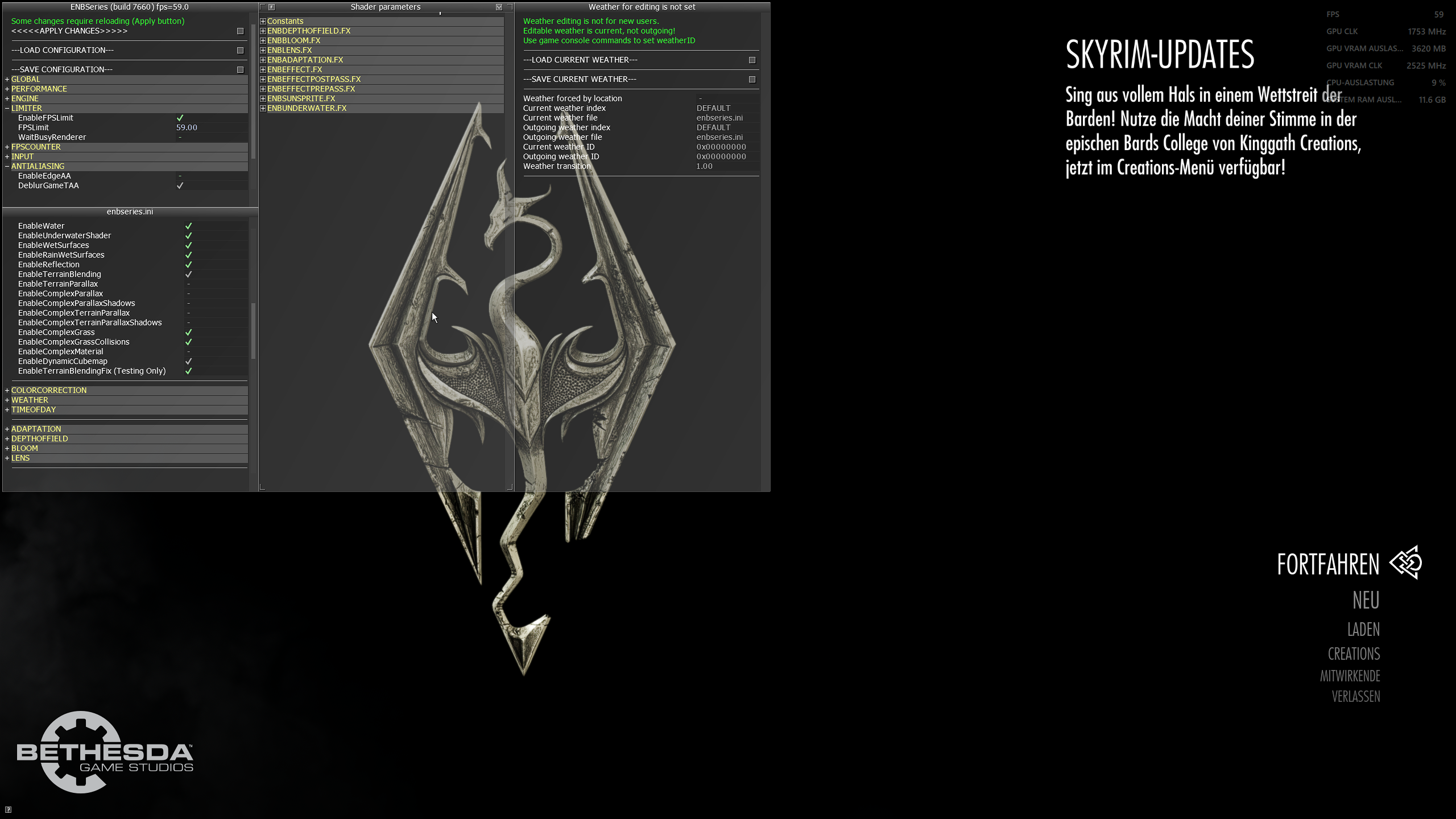The height and width of the screenshot is (819, 1456).
Task: Select FORTFAHREN in the main menu
Action: tap(1327, 565)
